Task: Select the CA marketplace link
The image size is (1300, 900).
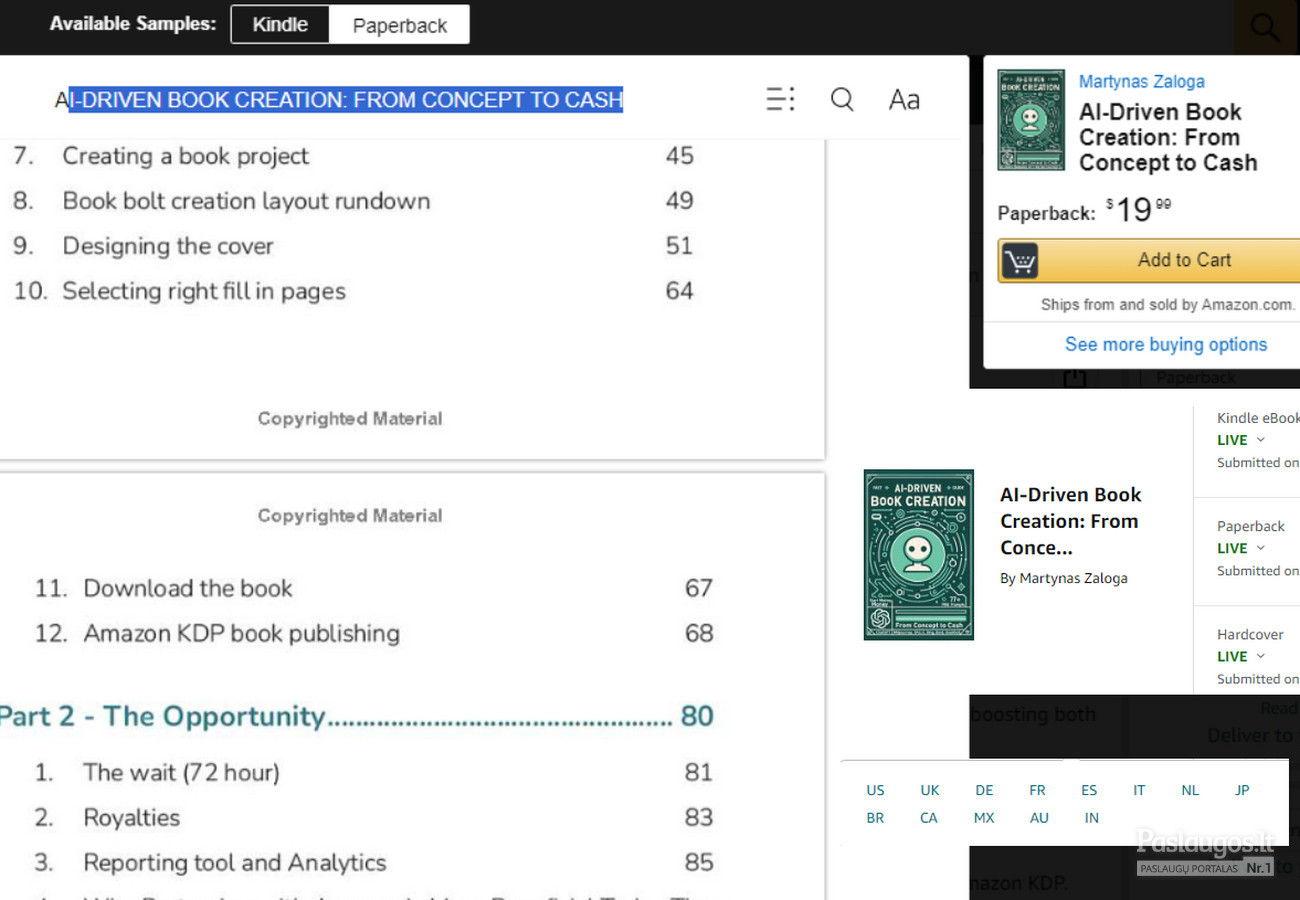Action: [929, 818]
